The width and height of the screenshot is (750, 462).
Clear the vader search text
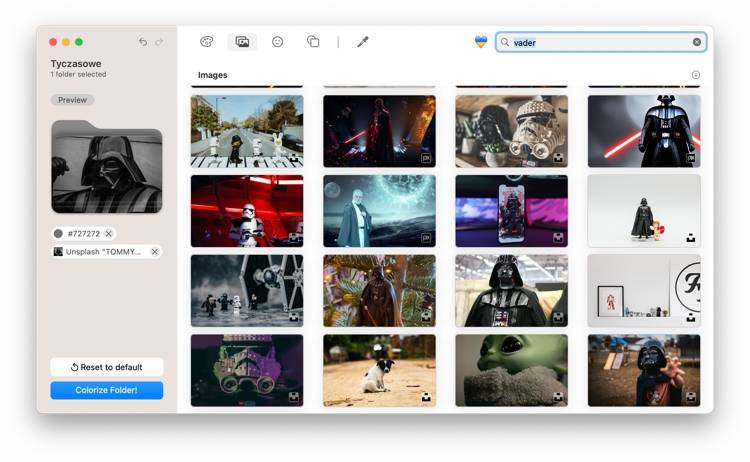[696, 42]
